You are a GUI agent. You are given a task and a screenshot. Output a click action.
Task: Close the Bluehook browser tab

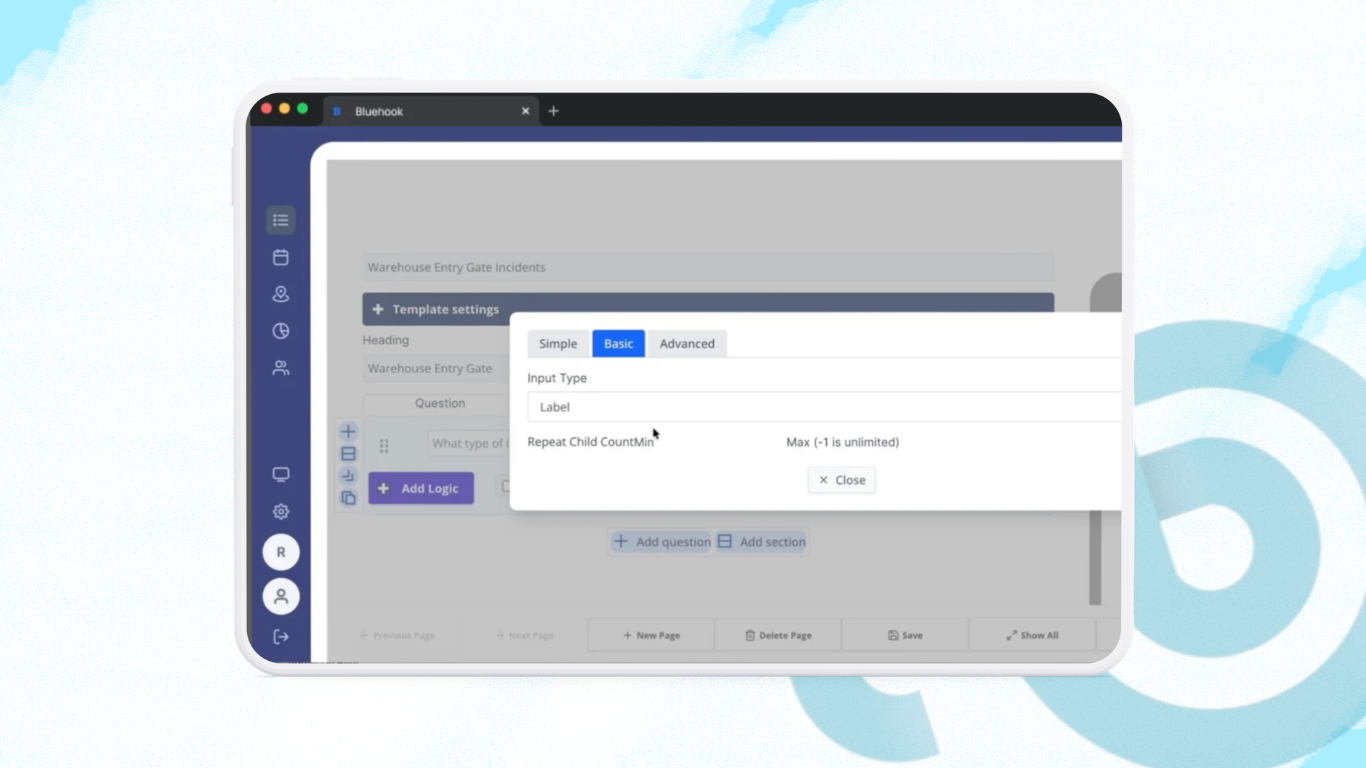tap(526, 111)
